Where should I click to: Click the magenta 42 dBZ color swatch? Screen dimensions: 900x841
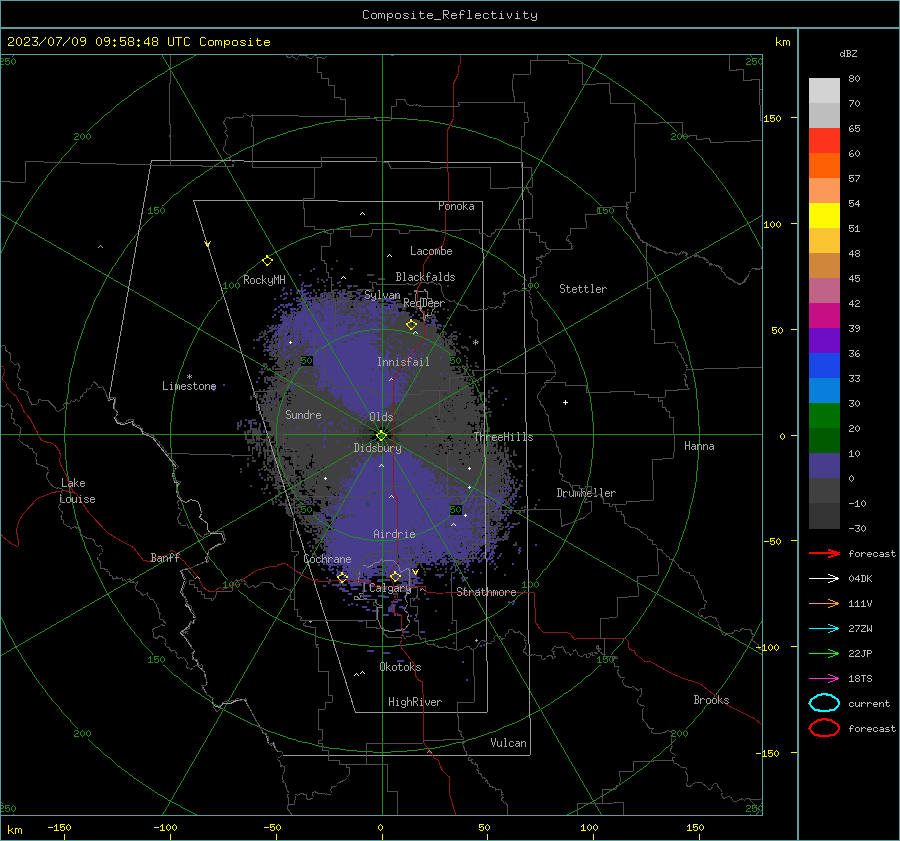pos(825,316)
